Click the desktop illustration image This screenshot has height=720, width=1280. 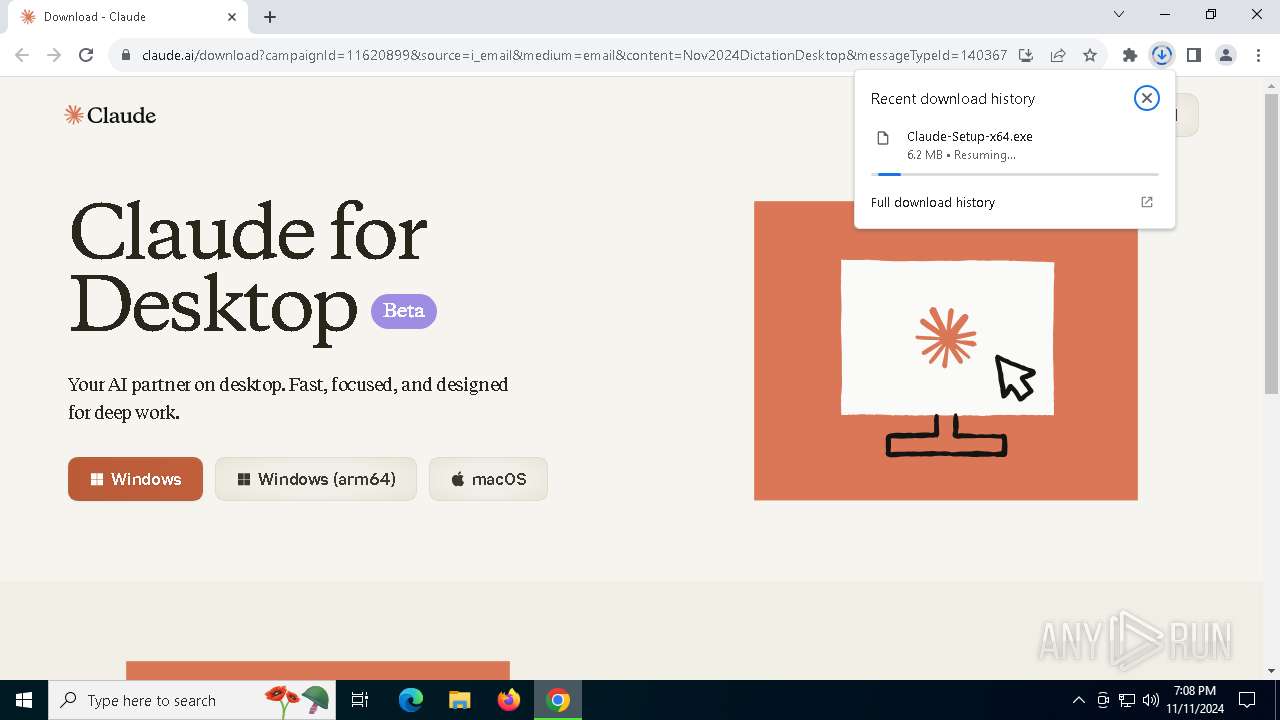point(946,351)
